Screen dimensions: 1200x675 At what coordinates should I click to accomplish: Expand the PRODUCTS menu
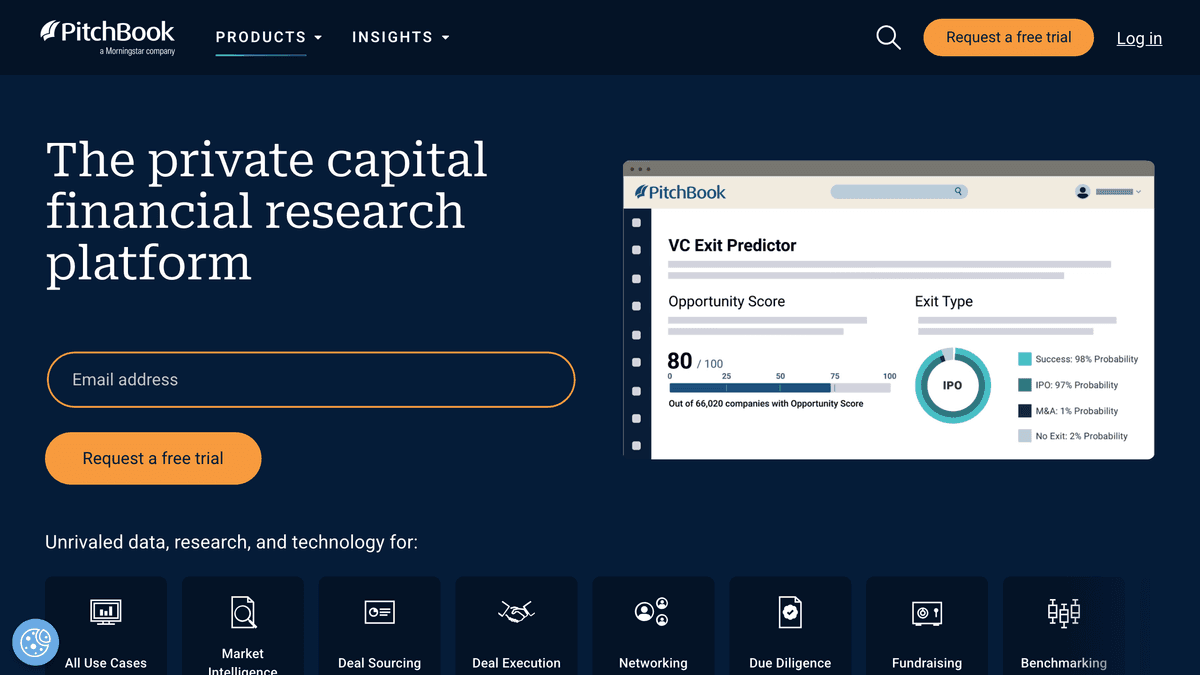click(269, 37)
